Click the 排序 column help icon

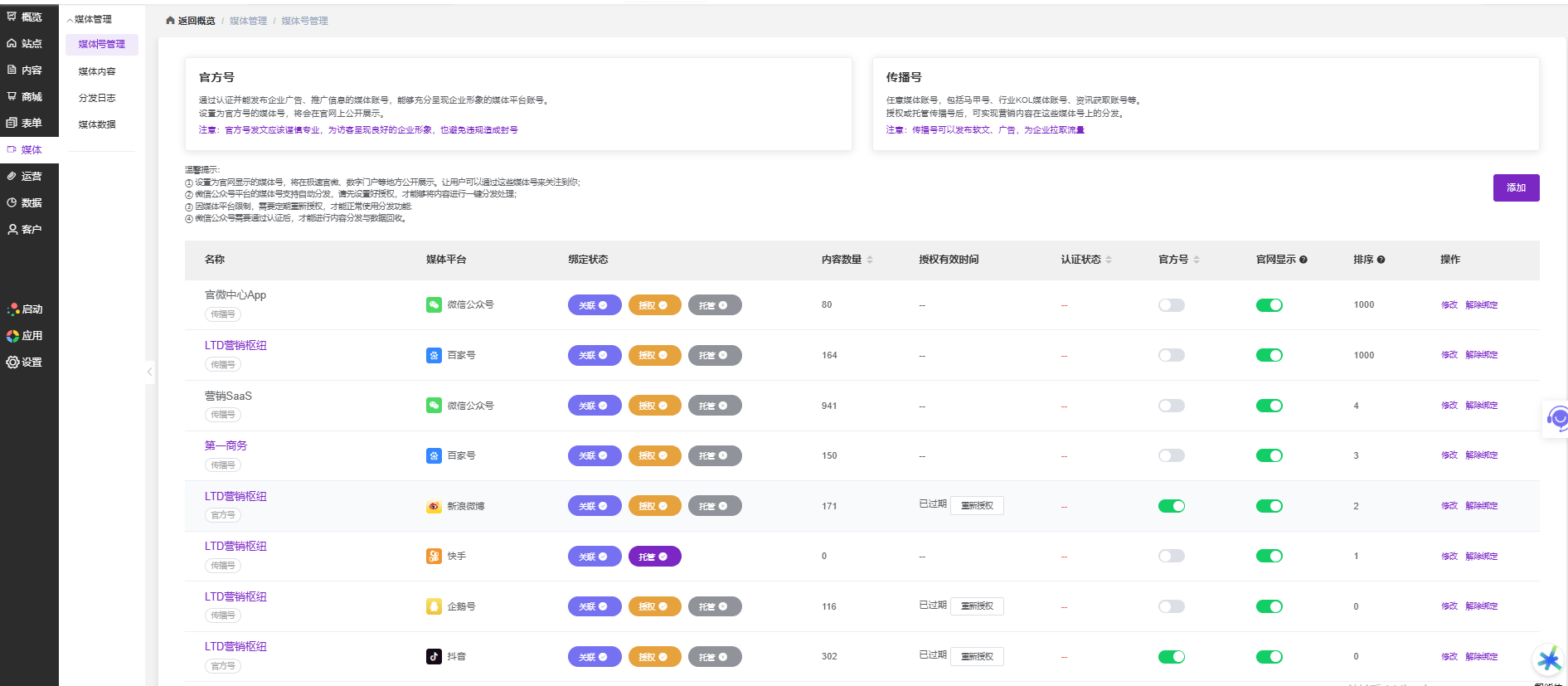click(1381, 260)
